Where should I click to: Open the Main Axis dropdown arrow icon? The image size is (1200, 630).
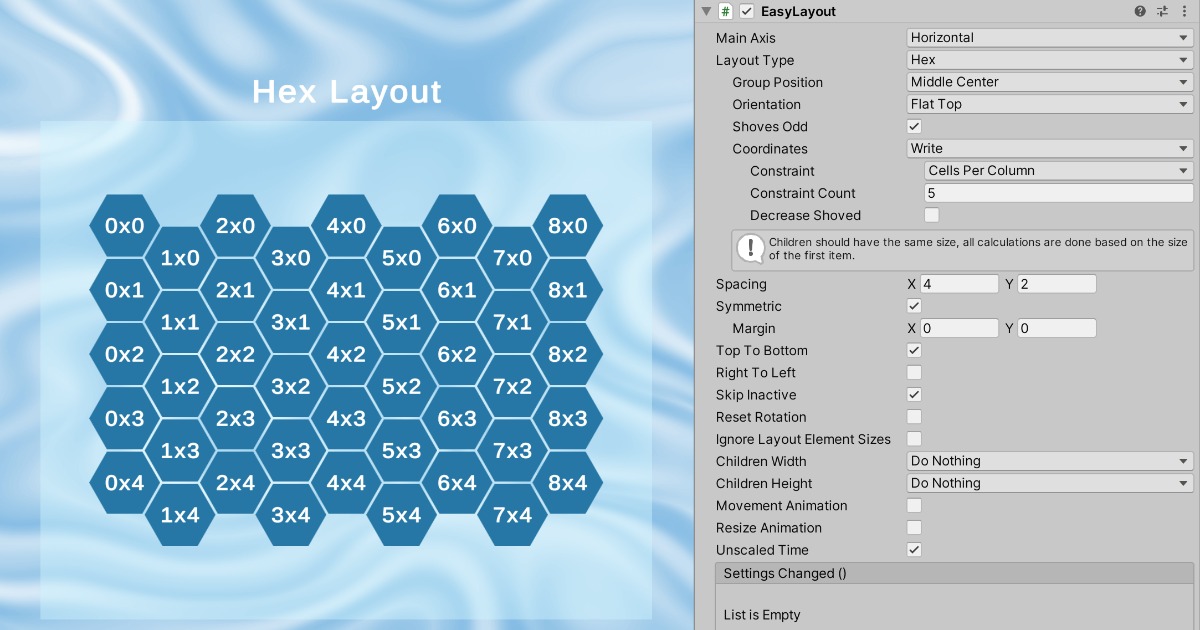[x=1184, y=37]
